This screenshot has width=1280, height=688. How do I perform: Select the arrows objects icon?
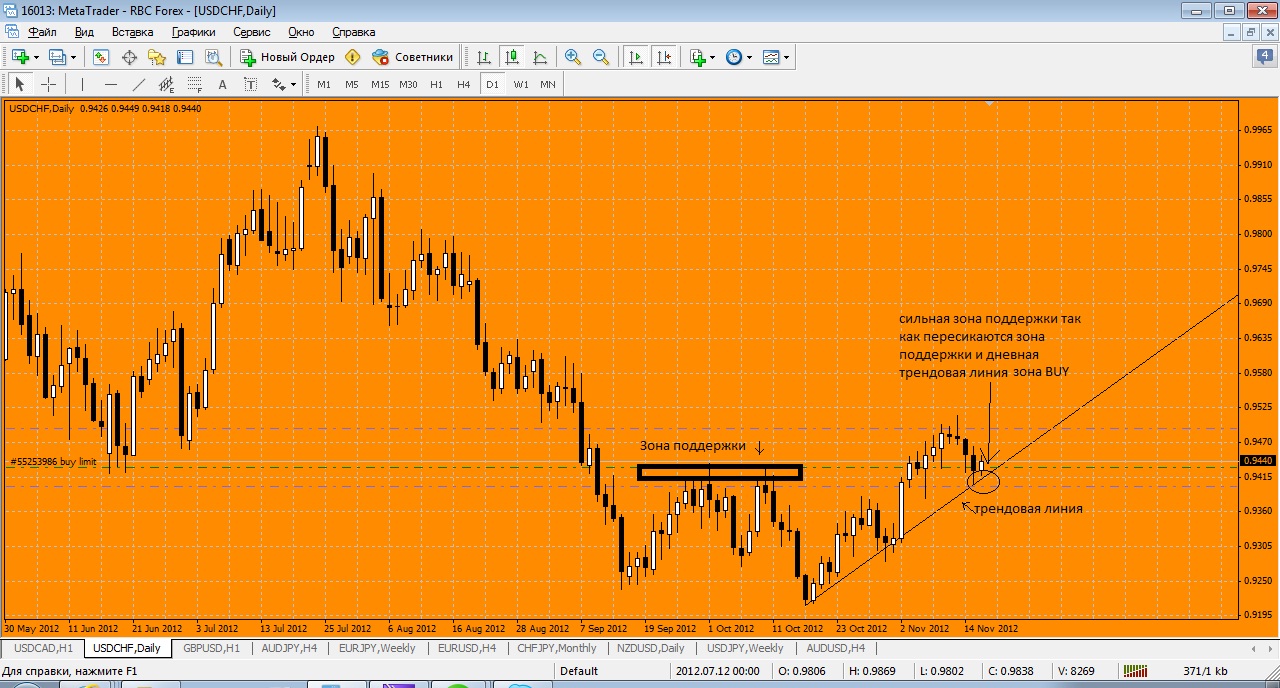[278, 85]
